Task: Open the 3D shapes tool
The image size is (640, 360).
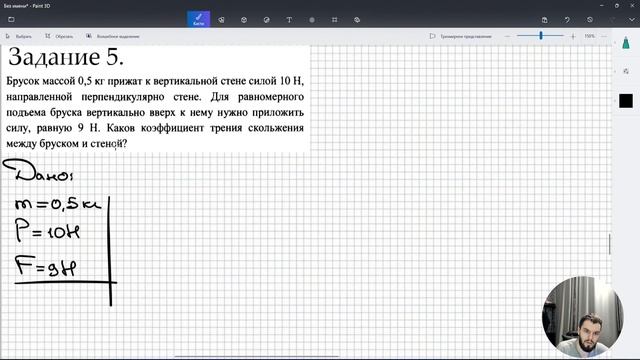Action: (x=244, y=20)
